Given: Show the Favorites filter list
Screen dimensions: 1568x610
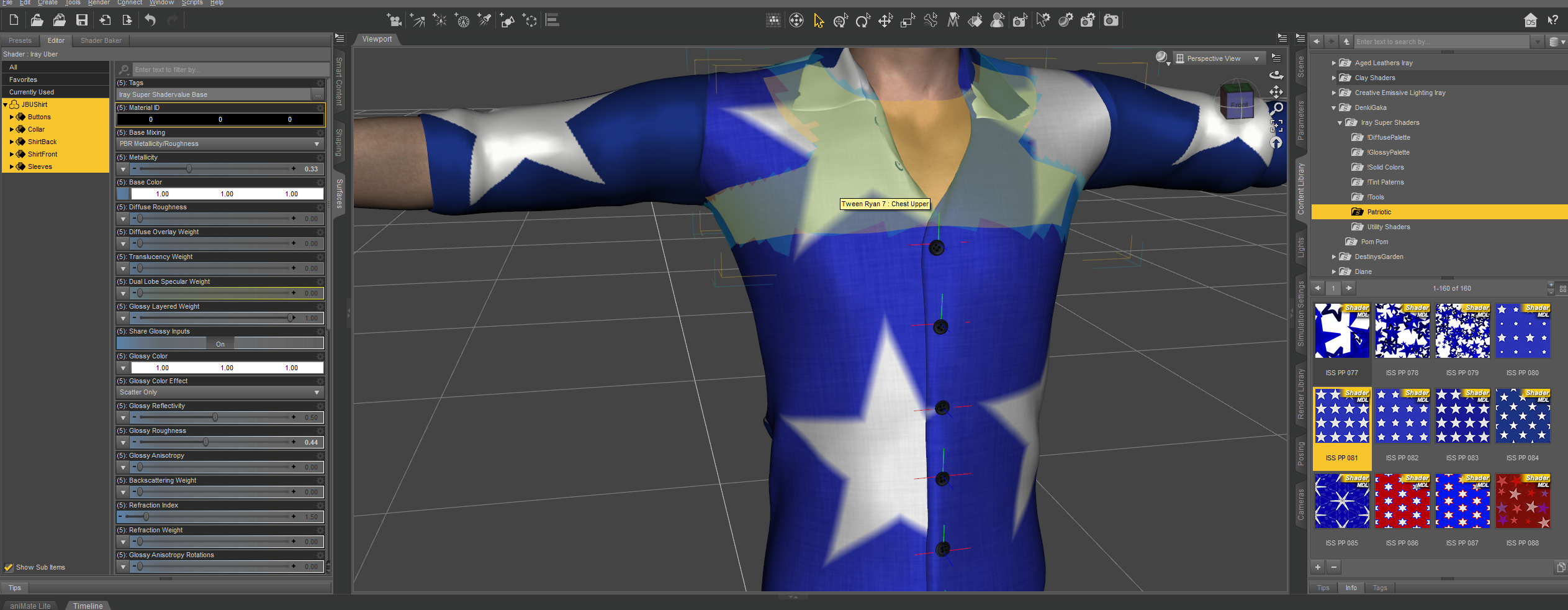Looking at the screenshot, I should (56, 80).
